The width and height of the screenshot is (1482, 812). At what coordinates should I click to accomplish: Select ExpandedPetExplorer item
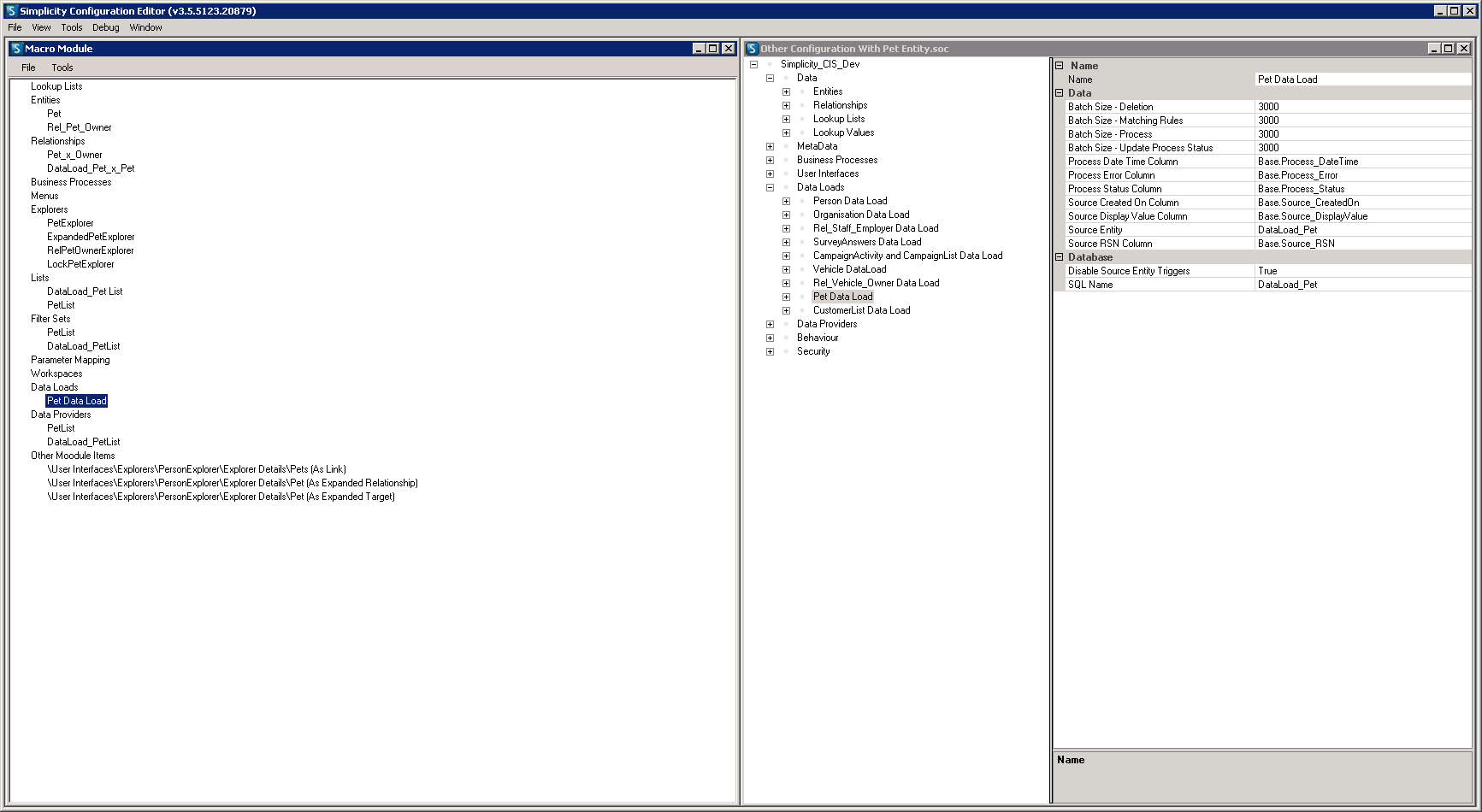(91, 237)
